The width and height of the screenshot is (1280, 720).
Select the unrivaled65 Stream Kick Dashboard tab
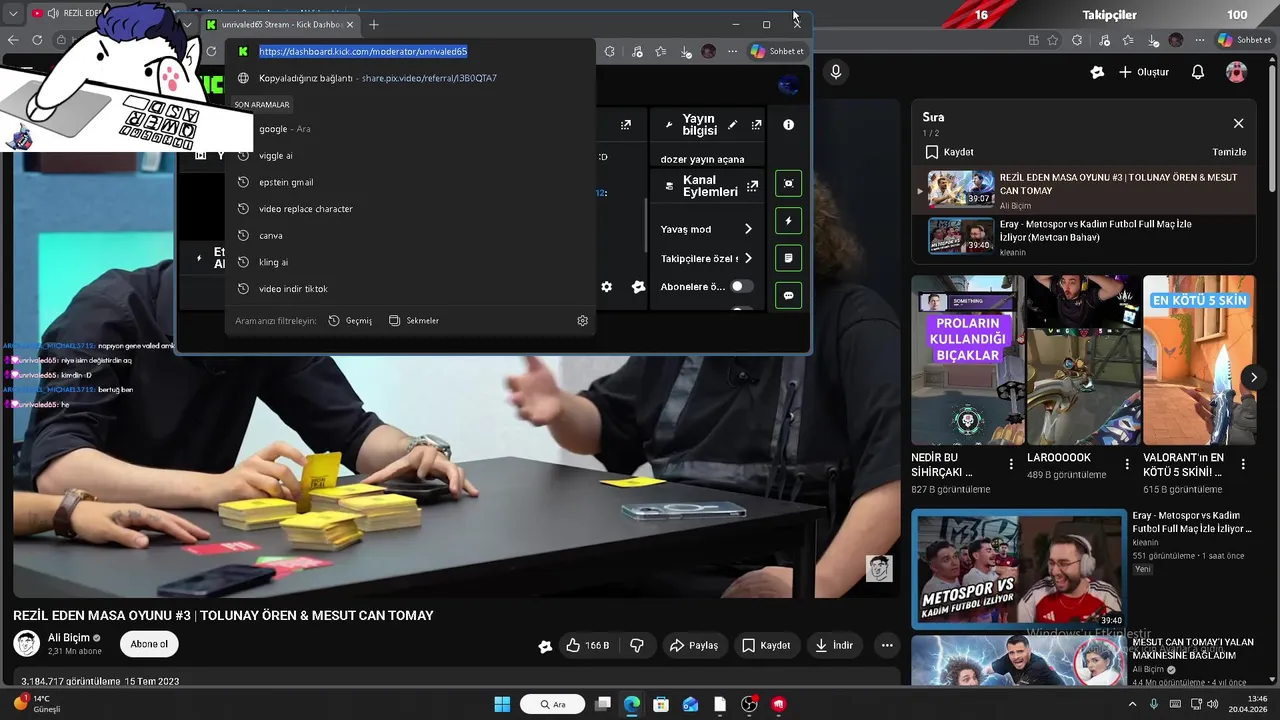[280, 24]
